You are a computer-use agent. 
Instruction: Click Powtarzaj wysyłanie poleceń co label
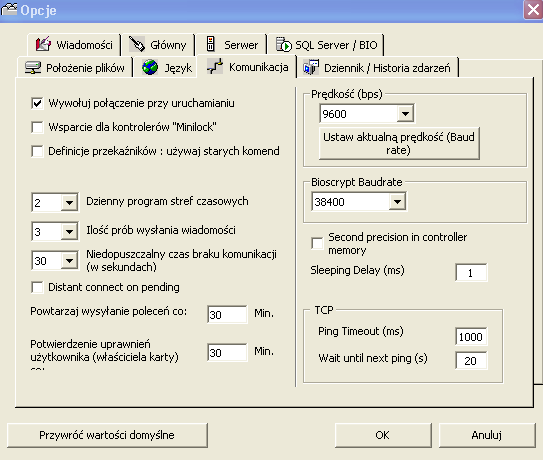pos(108,311)
